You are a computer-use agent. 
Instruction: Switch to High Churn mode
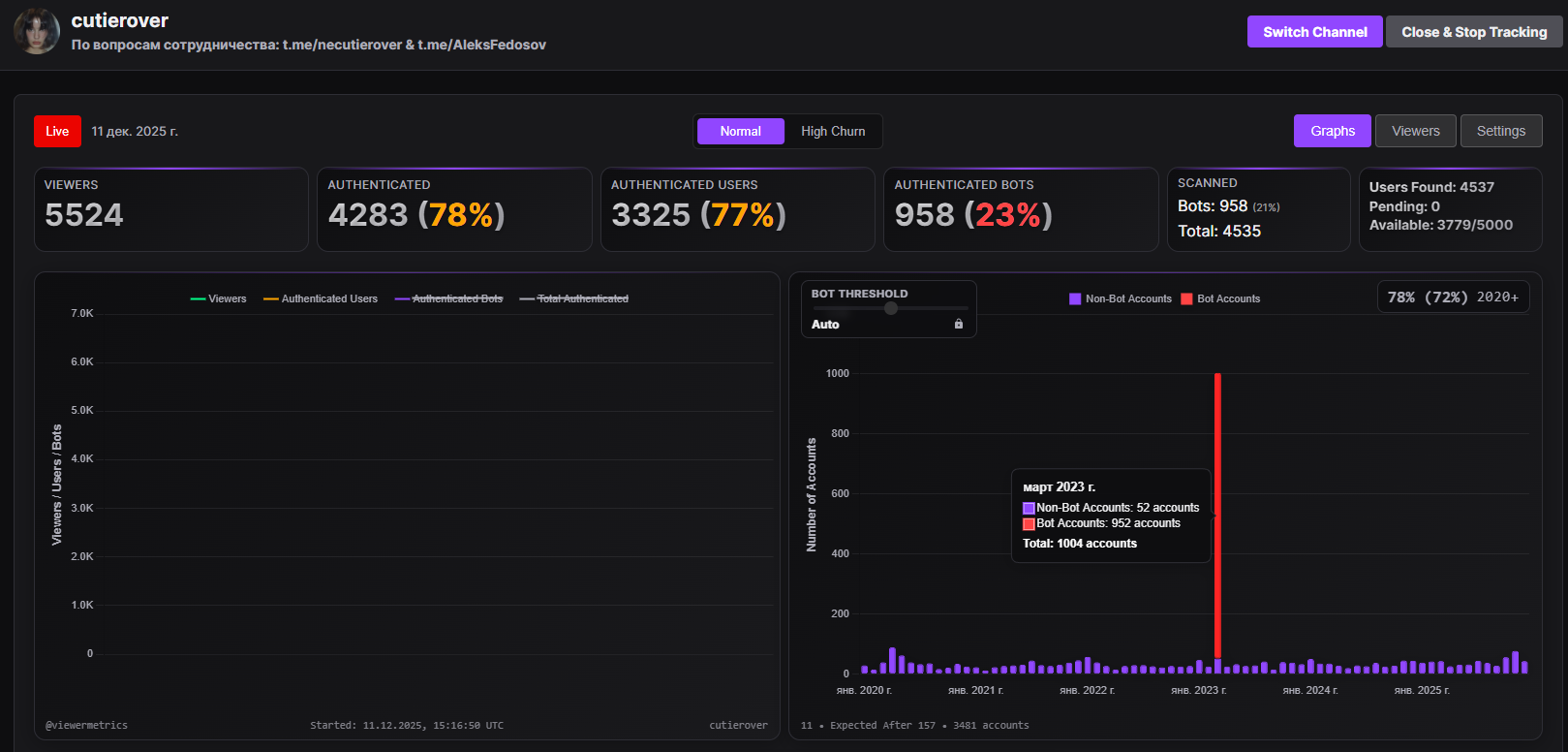[x=833, y=131]
